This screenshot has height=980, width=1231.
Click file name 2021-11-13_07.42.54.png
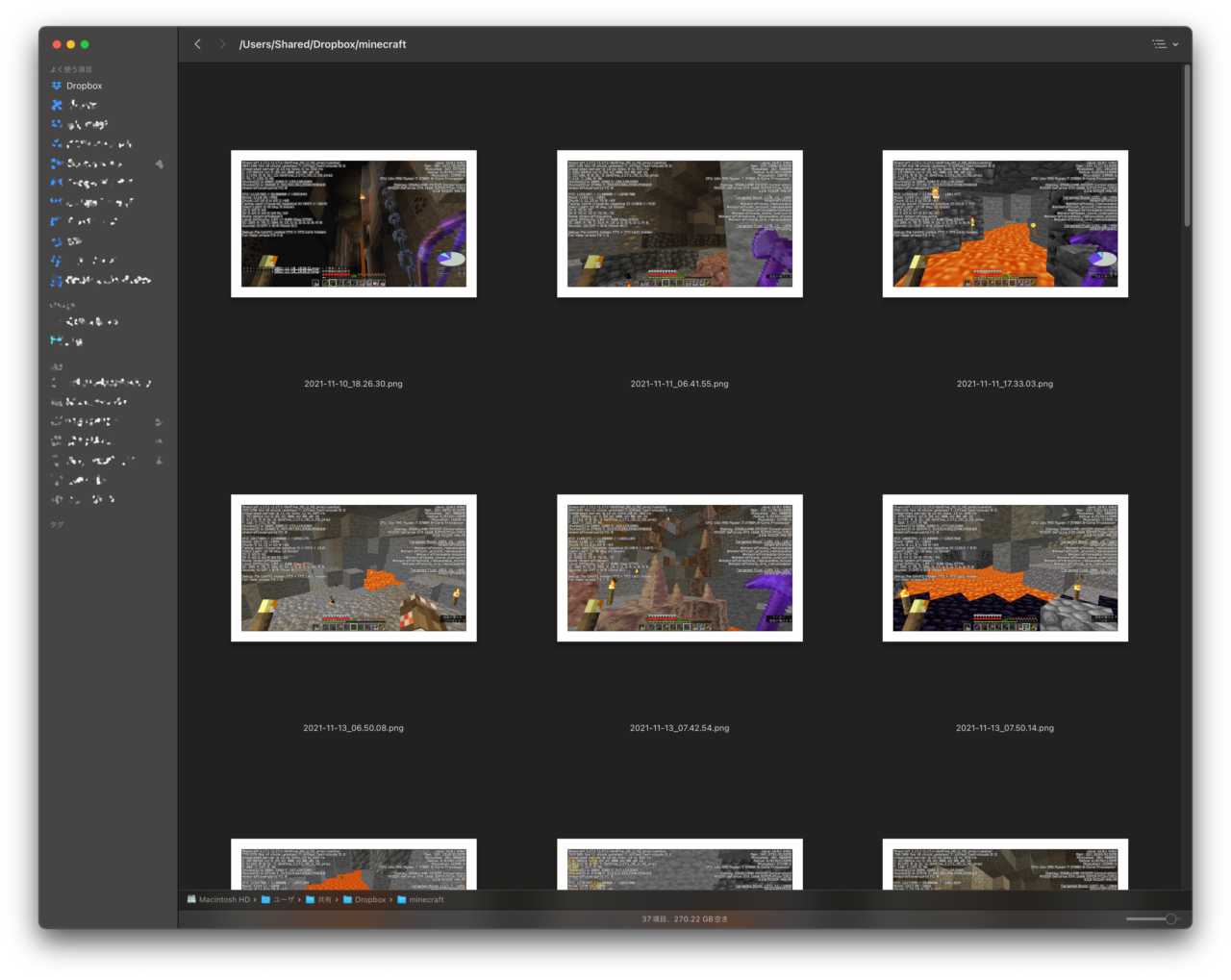[x=680, y=728]
